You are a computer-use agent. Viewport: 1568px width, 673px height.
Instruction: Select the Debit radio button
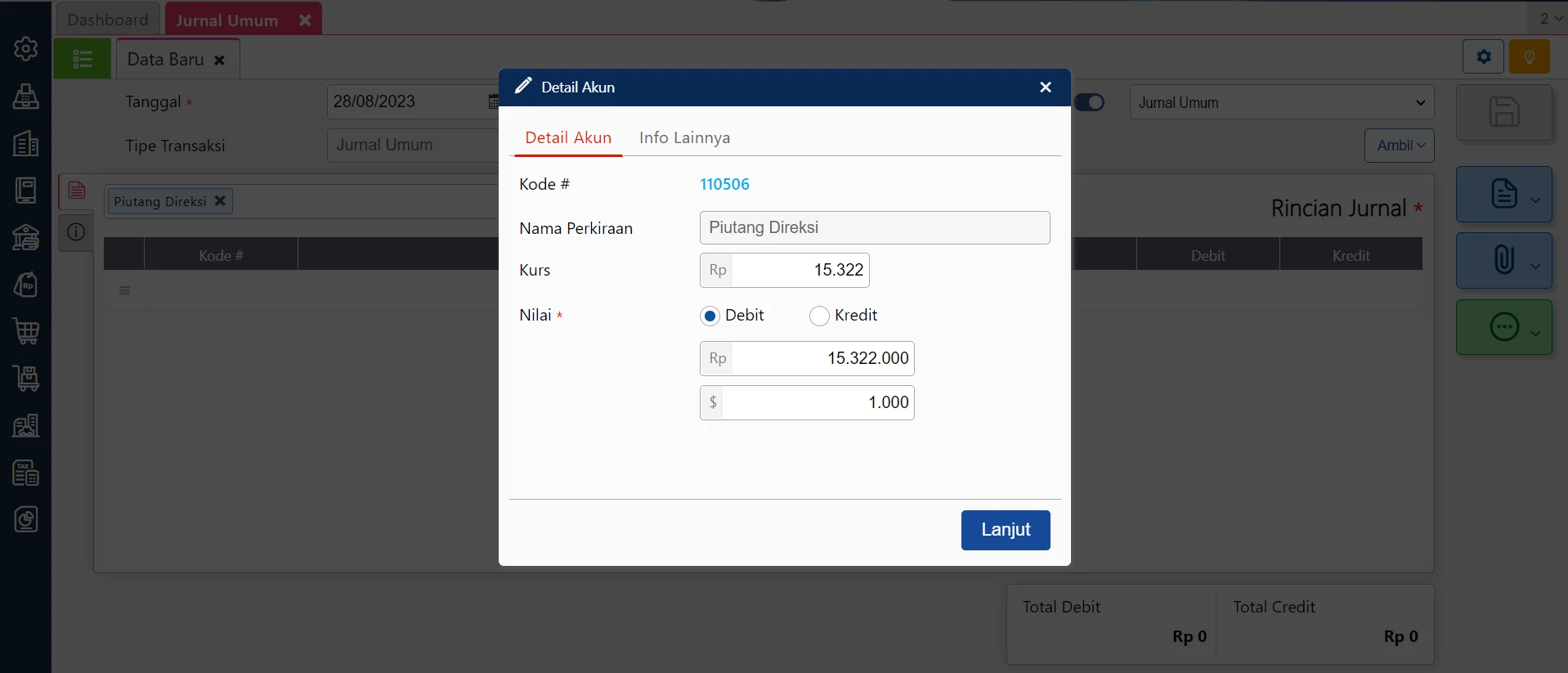[710, 316]
